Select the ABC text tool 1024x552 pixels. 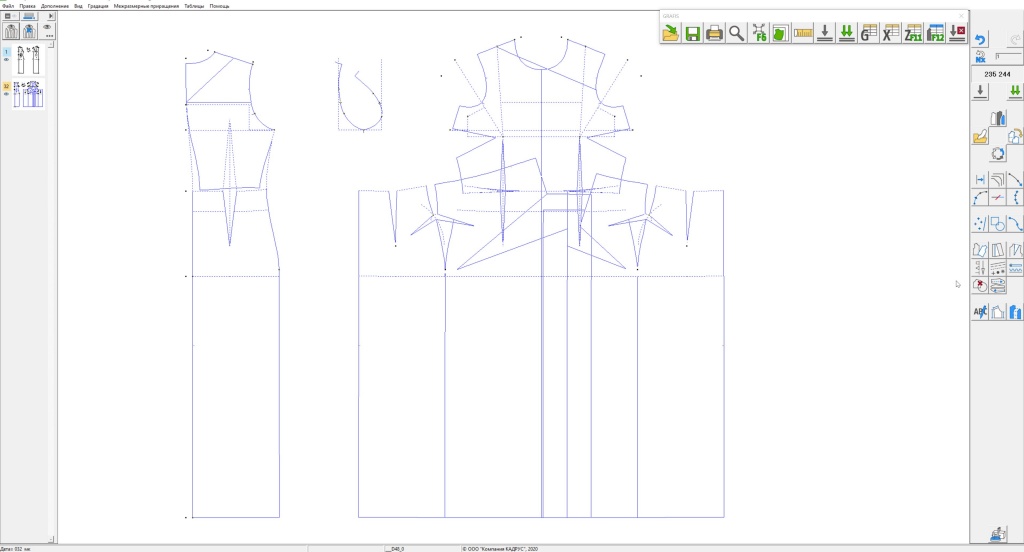click(980, 312)
